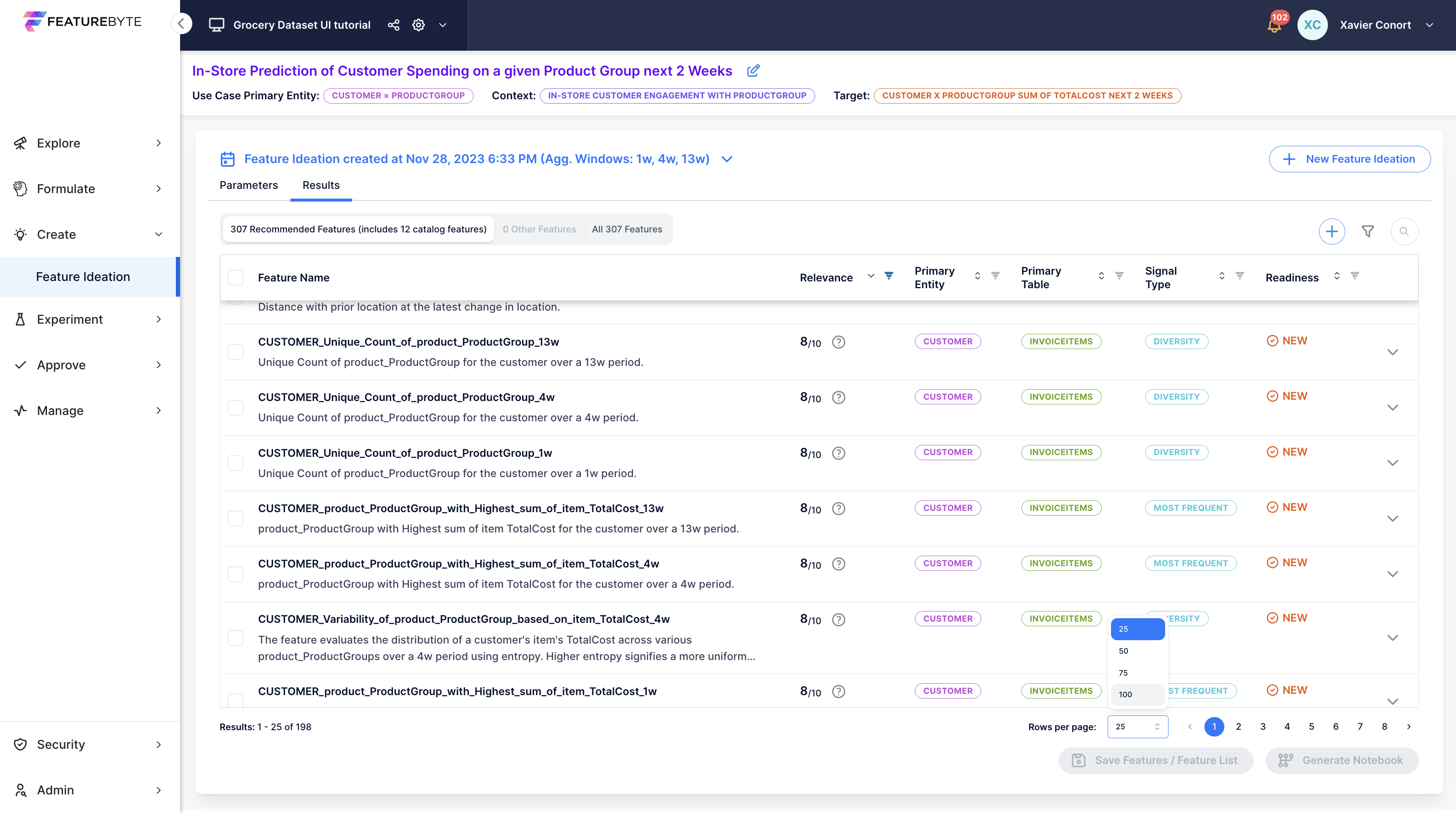
Task: Show relevance help for Unique_Count_ProductGroup_13w
Action: [839, 342]
